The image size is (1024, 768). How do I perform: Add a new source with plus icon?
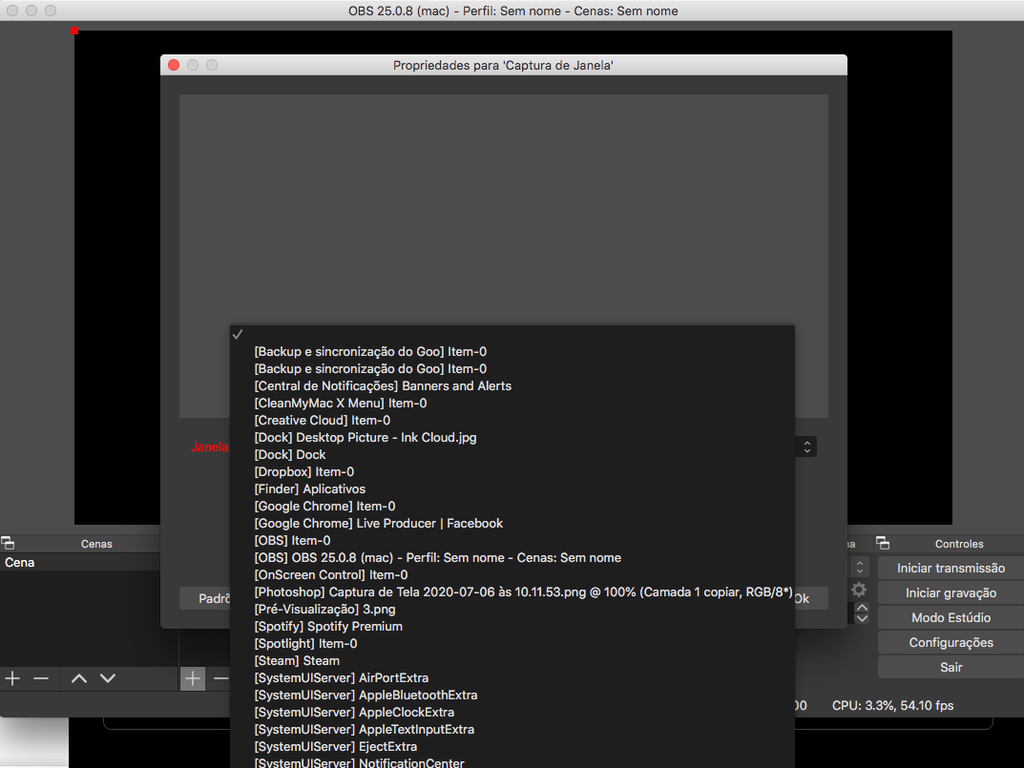click(x=193, y=679)
